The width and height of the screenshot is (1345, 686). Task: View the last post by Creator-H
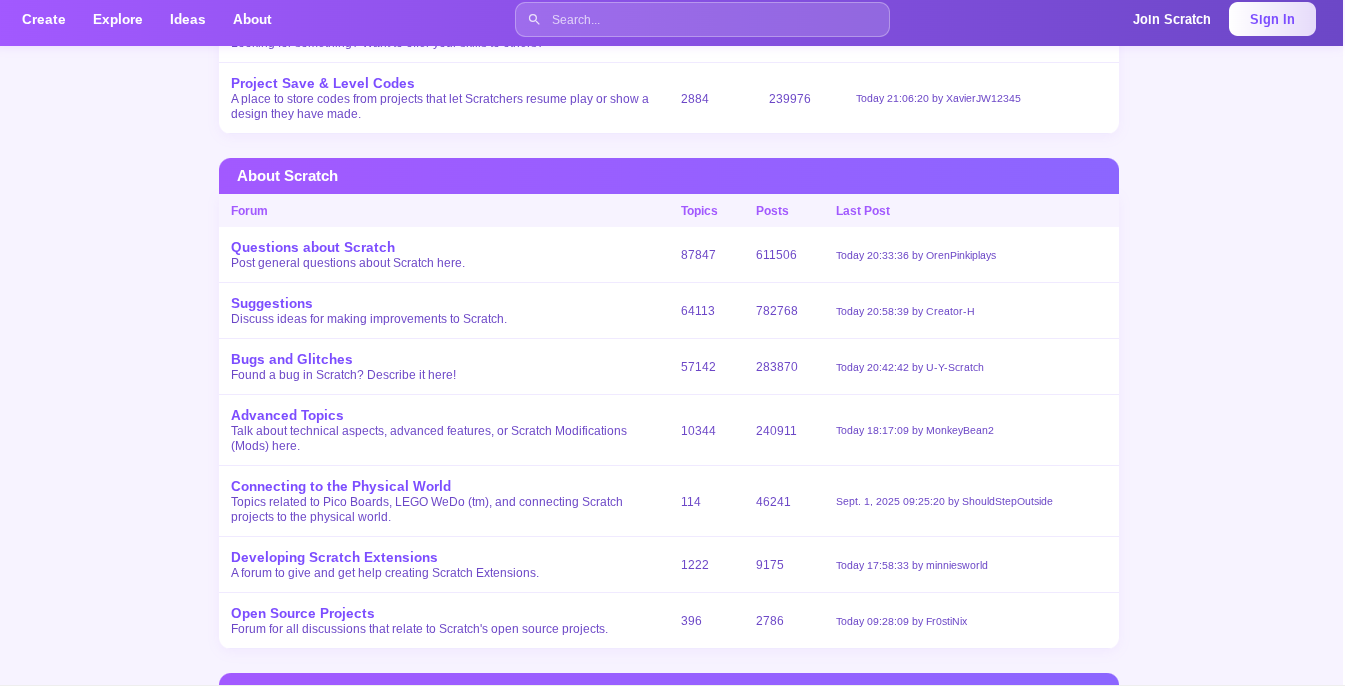tap(905, 312)
